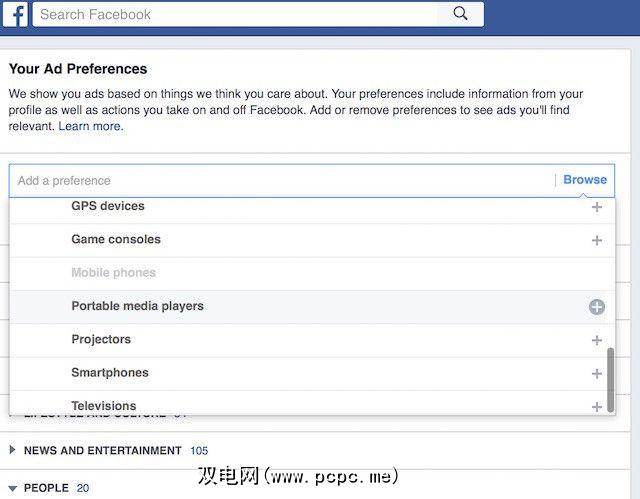Image resolution: width=640 pixels, height=499 pixels.
Task: Add Game consoles with plus icon
Action: (597, 240)
